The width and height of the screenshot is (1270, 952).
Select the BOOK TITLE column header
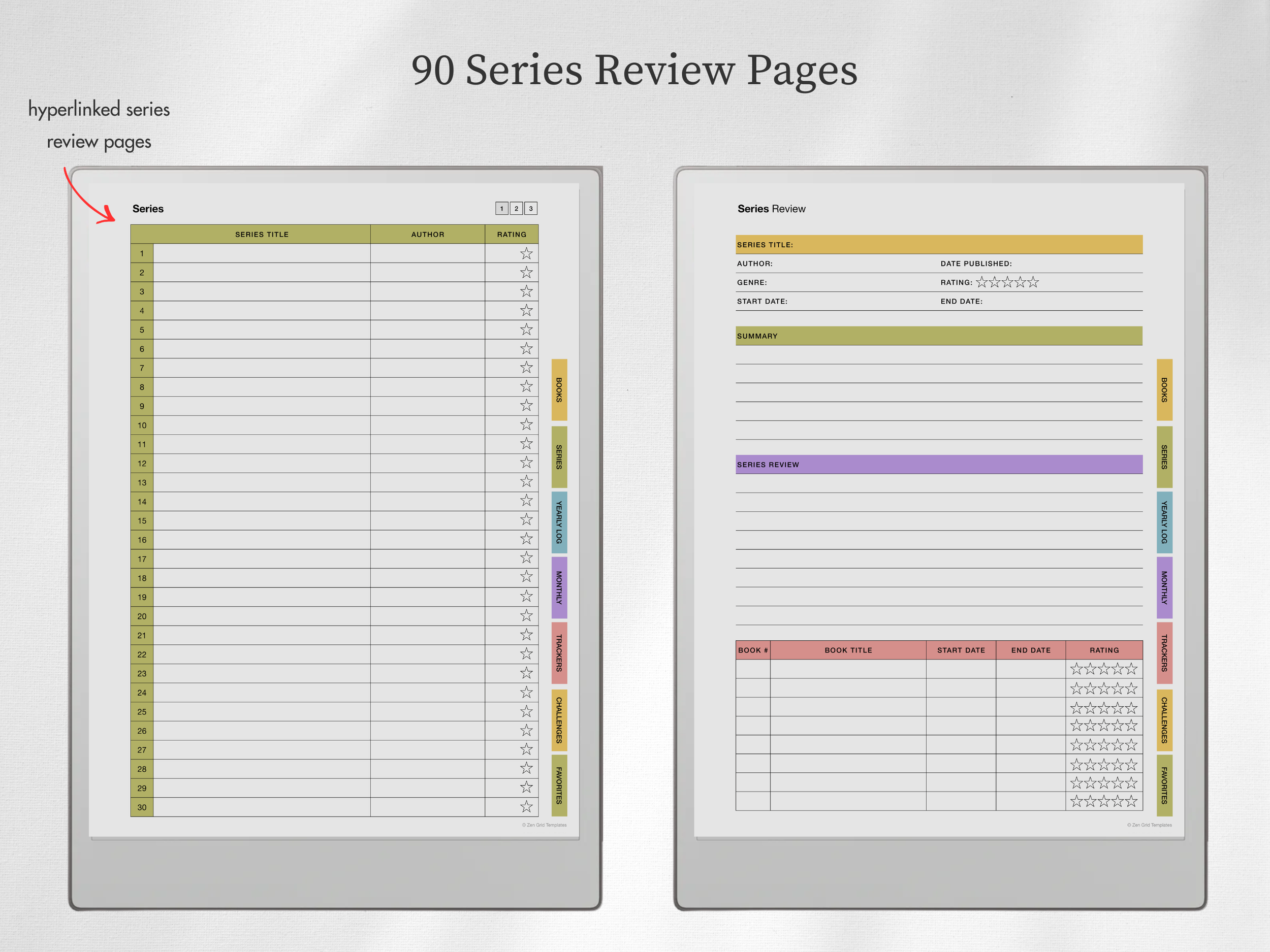click(848, 650)
